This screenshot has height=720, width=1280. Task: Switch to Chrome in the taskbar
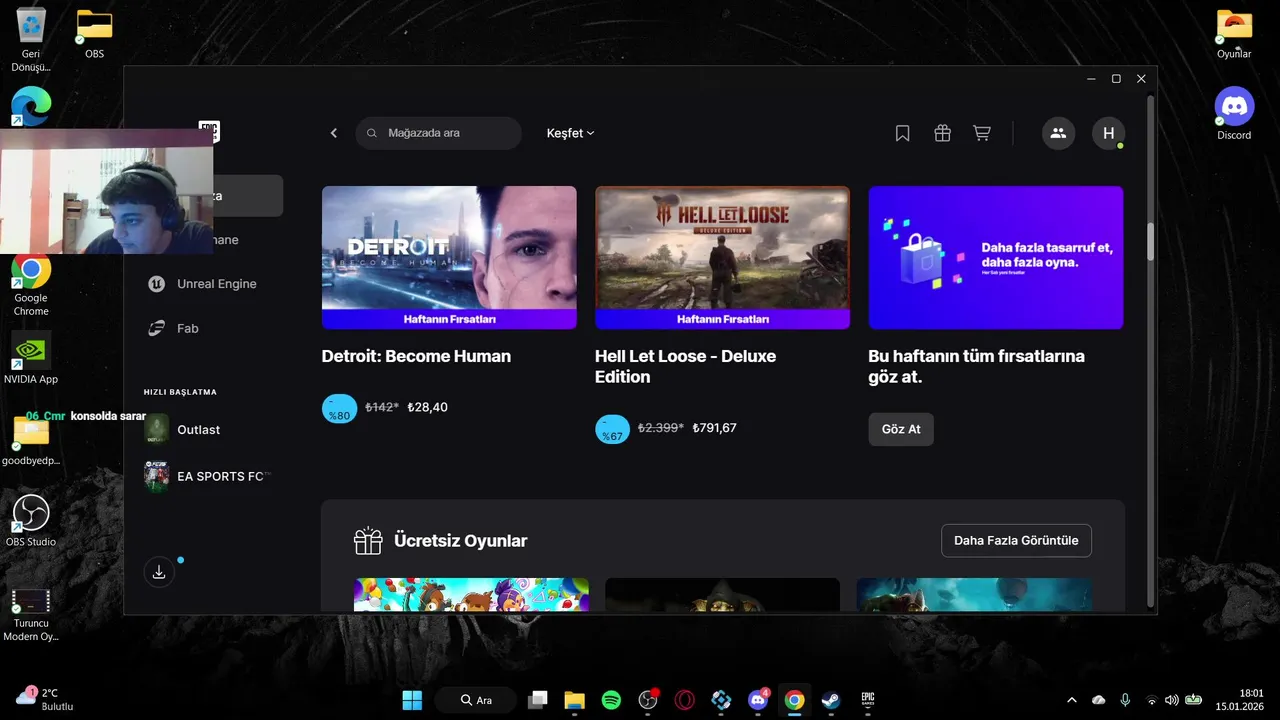794,700
